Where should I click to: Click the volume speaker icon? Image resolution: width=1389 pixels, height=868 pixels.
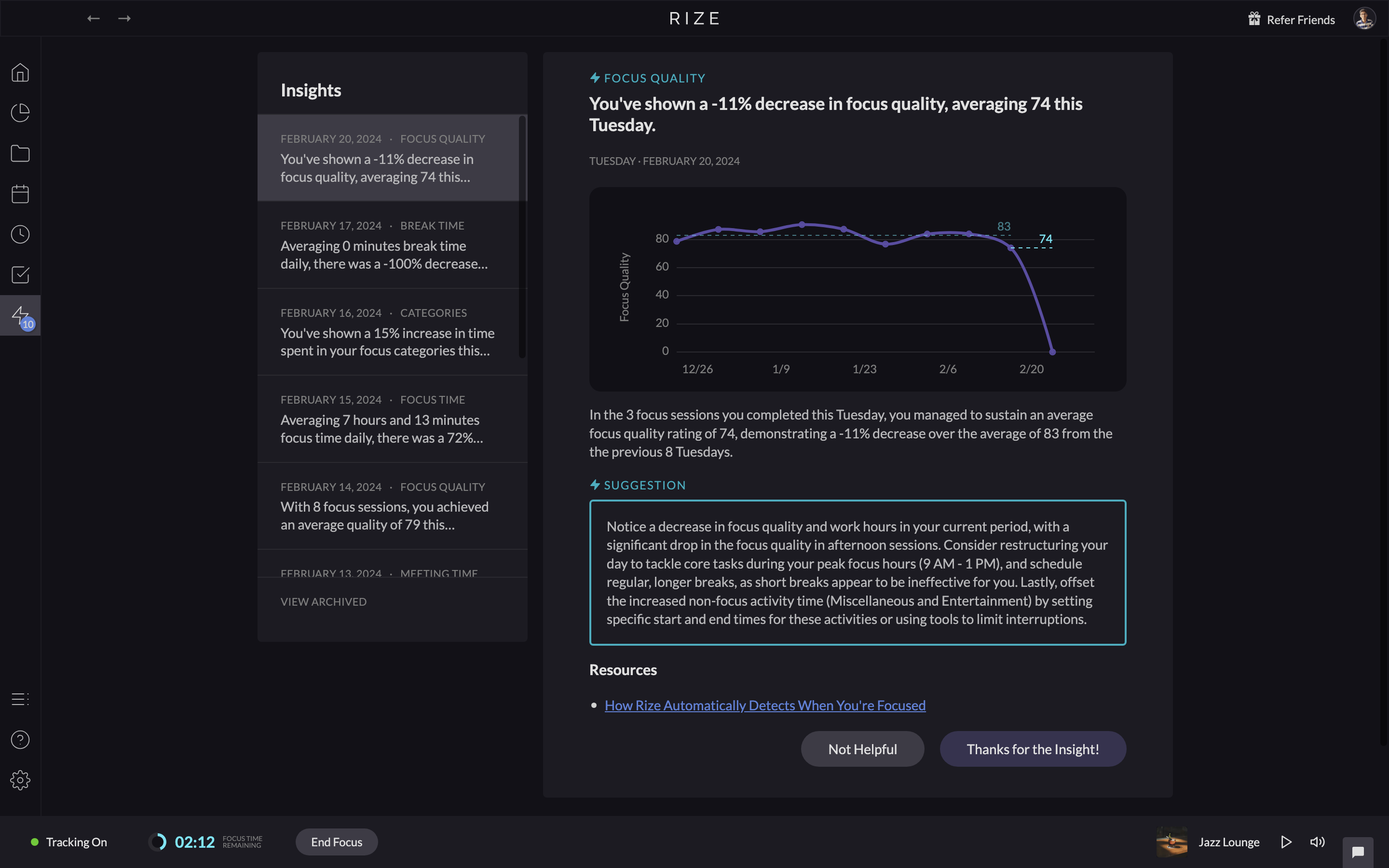pyautogui.click(x=1317, y=841)
